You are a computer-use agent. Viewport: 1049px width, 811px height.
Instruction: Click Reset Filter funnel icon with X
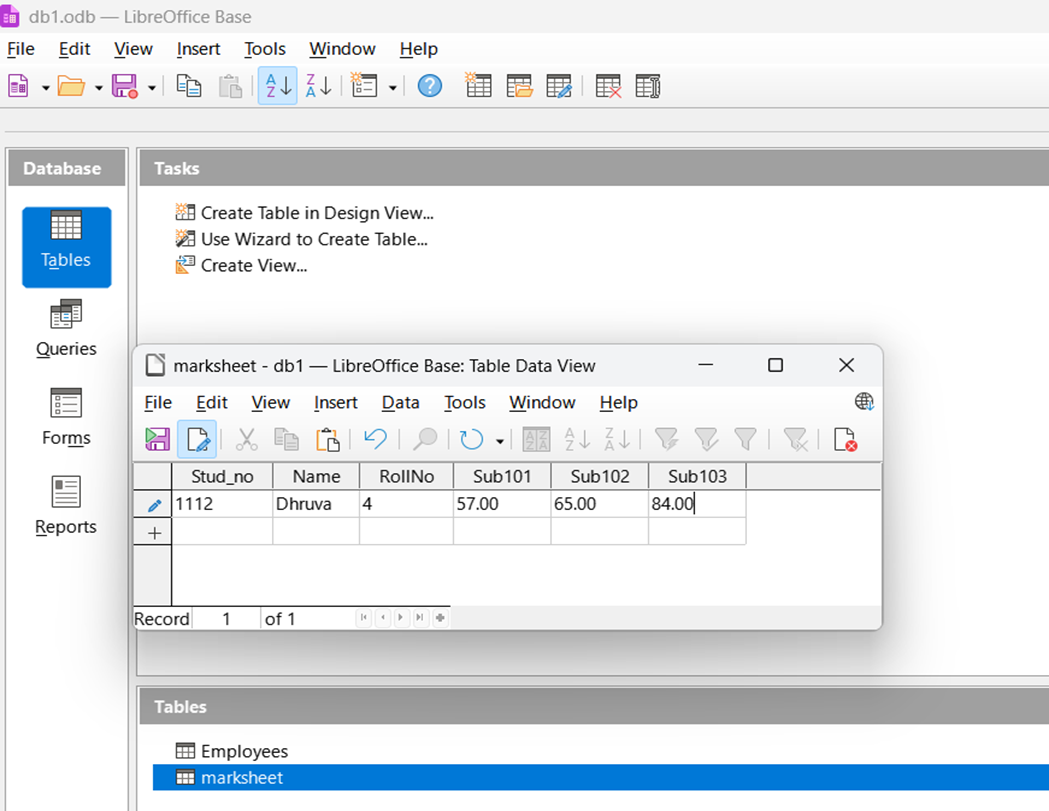[795, 440]
